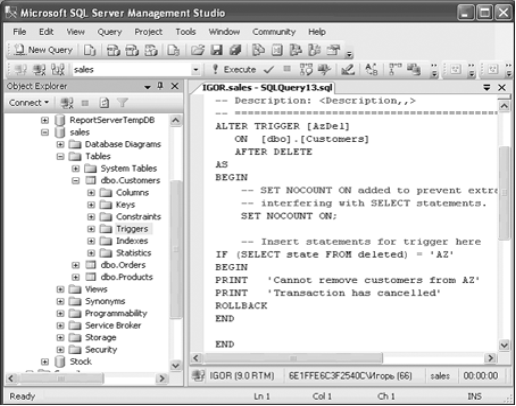Click the Analysis Services XMLA Query icon
The height and width of the screenshot is (406, 516).
coord(151,50)
